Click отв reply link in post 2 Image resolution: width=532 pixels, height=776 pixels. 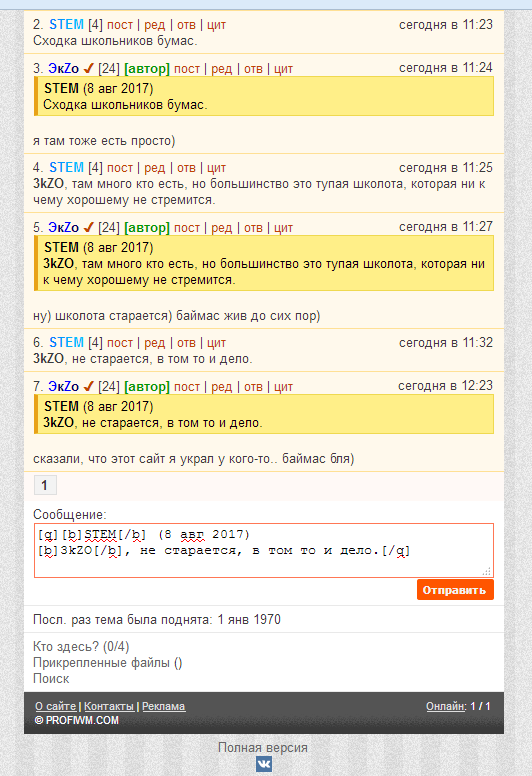187,25
